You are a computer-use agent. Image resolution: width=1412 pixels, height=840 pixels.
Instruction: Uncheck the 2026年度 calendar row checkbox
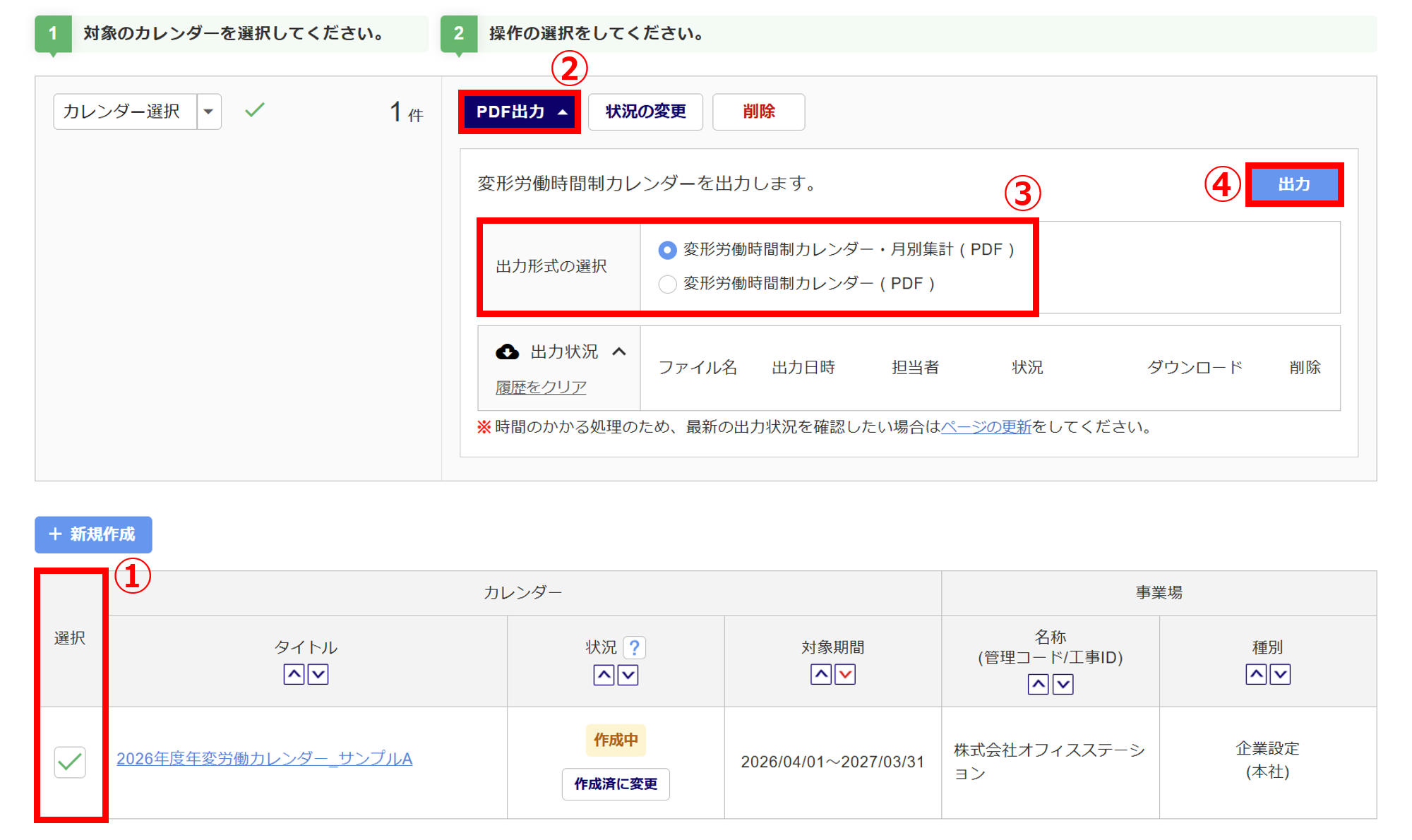click(x=70, y=762)
